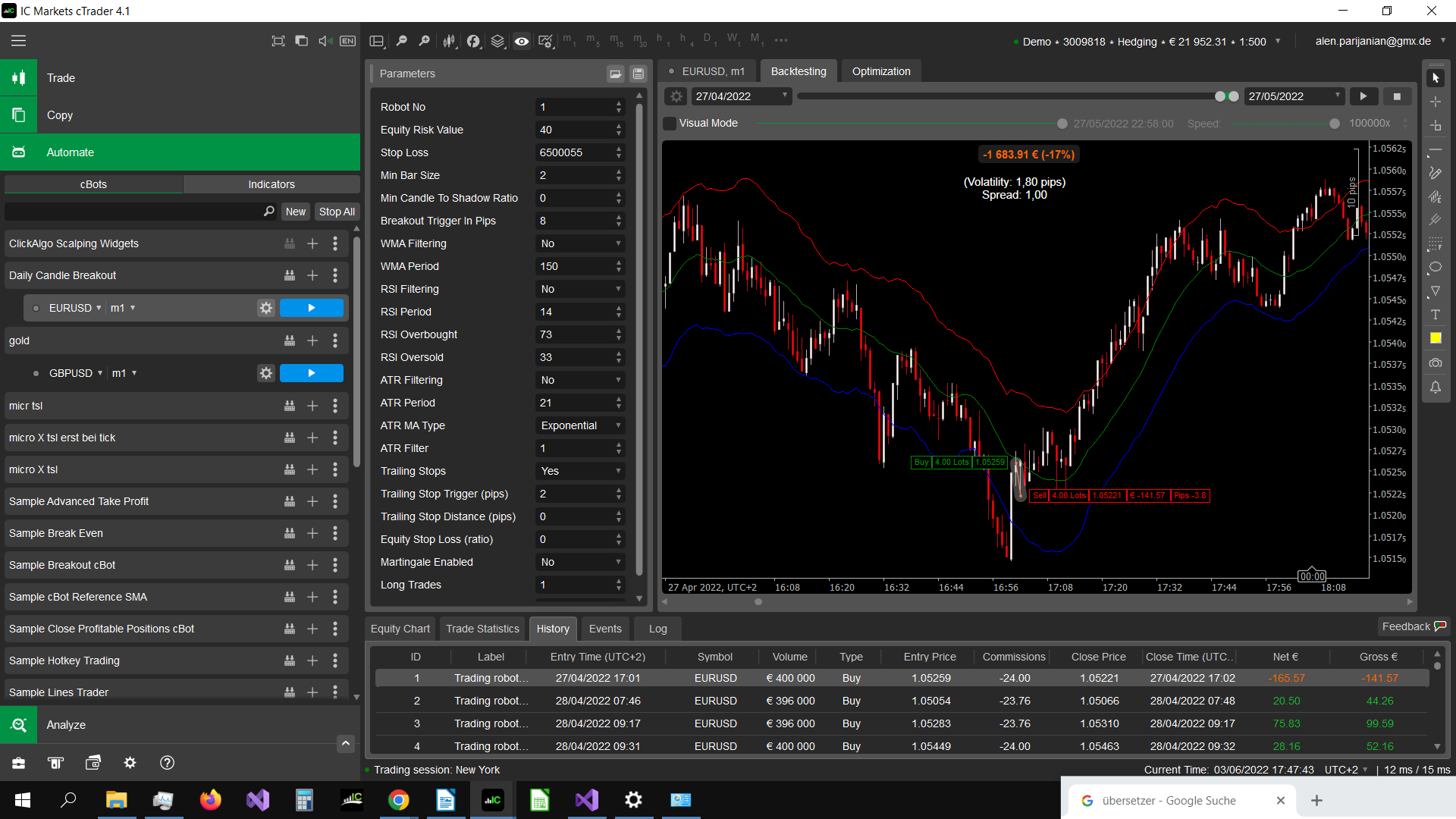Screen dimensions: 1456x819
Task: Open the indicators f icon menu
Action: pyautogui.click(x=473, y=41)
